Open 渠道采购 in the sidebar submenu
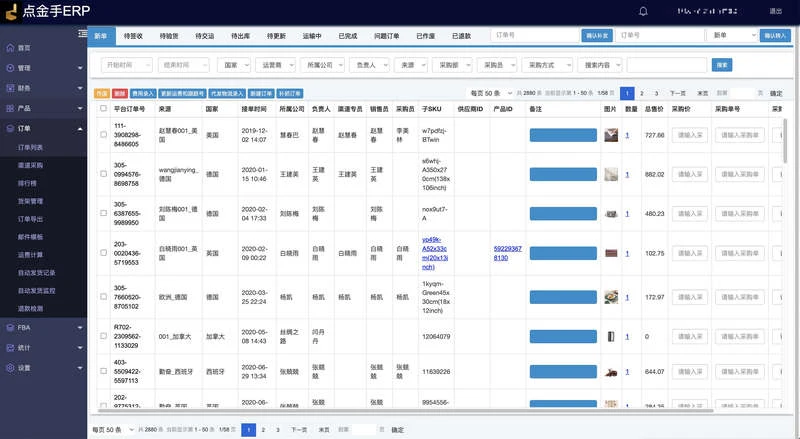Screen dimensions: 800x439 click(31, 165)
